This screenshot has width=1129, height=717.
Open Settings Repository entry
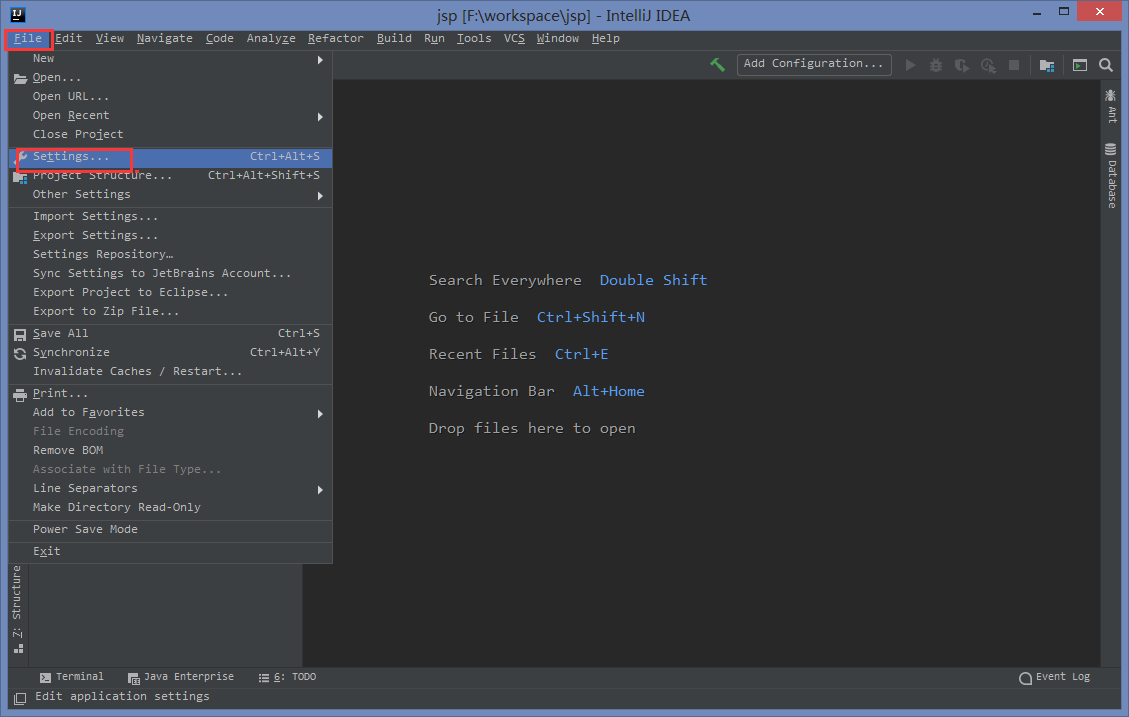click(171, 254)
